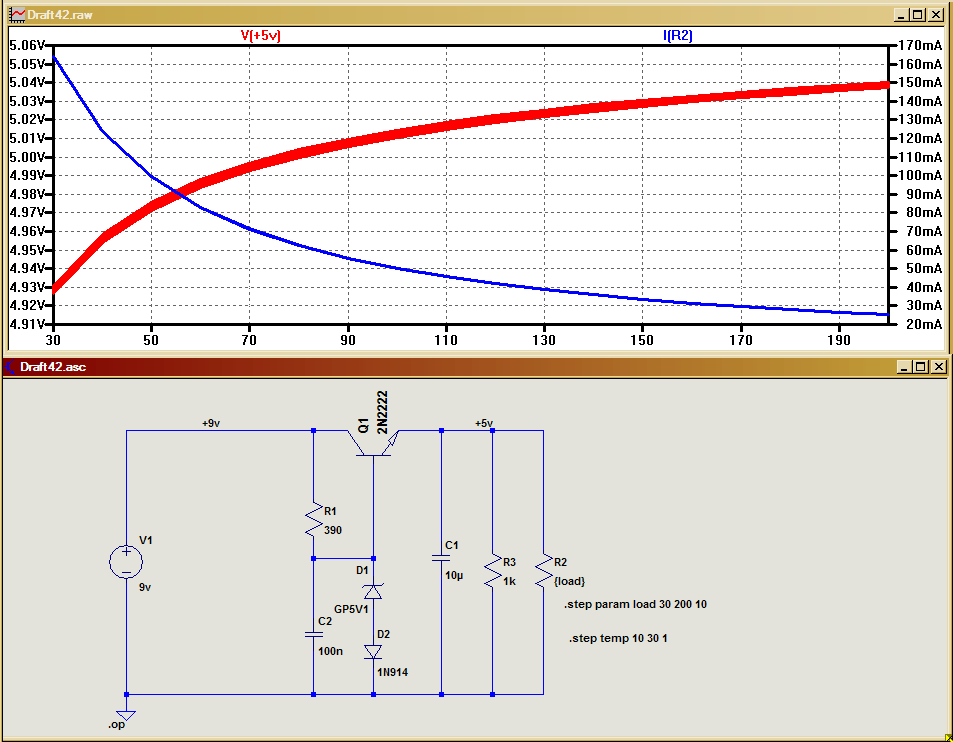953x742 pixels.
Task: Click the Draft42.raw window icon
Action: click(x=17, y=15)
